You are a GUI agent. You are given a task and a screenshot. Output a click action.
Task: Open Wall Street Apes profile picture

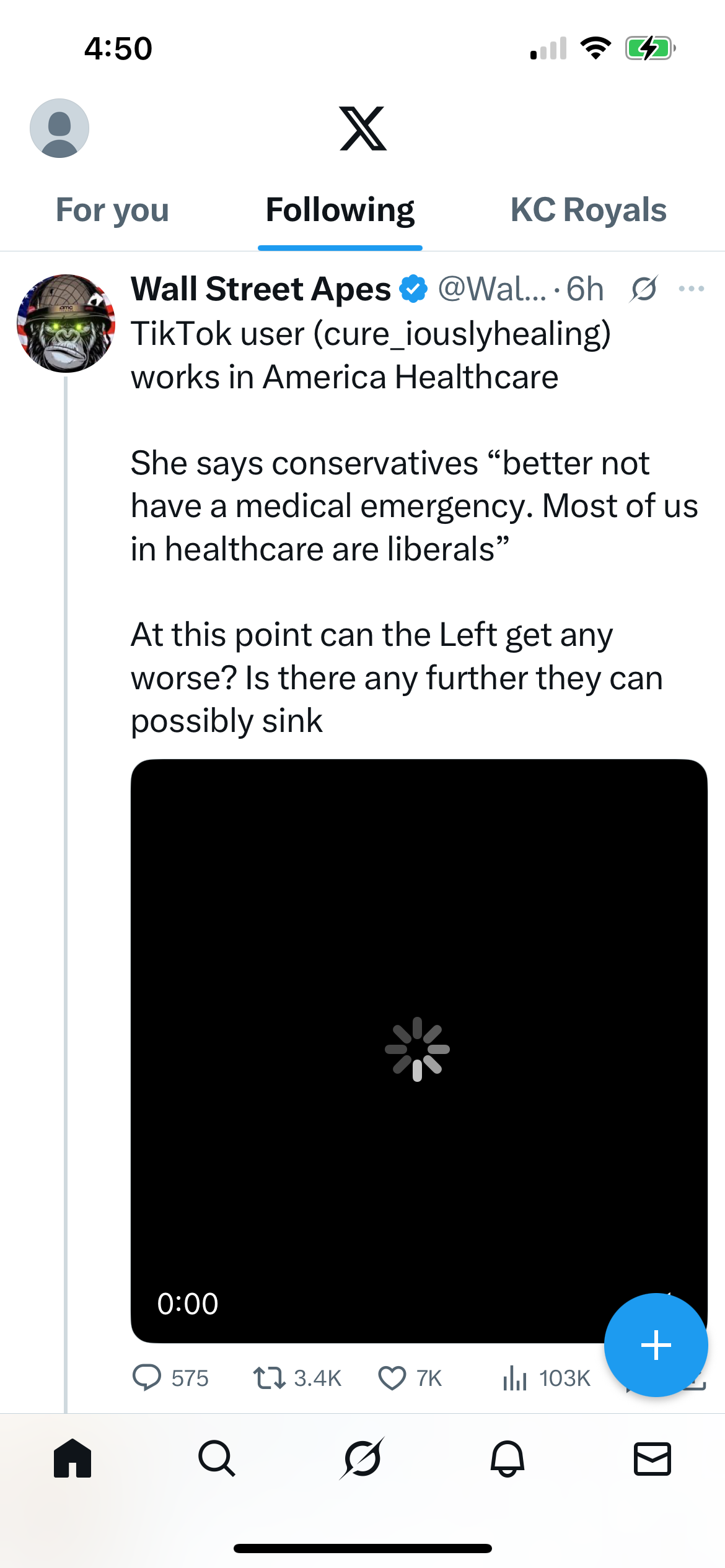66,323
